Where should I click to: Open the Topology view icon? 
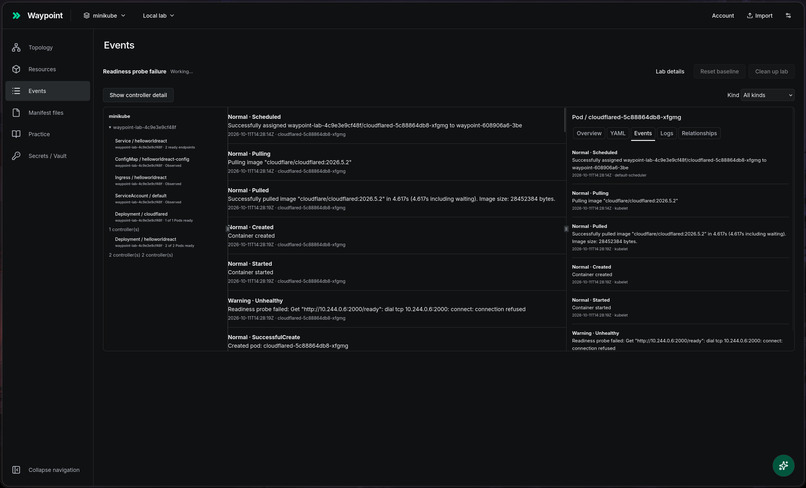click(16, 47)
